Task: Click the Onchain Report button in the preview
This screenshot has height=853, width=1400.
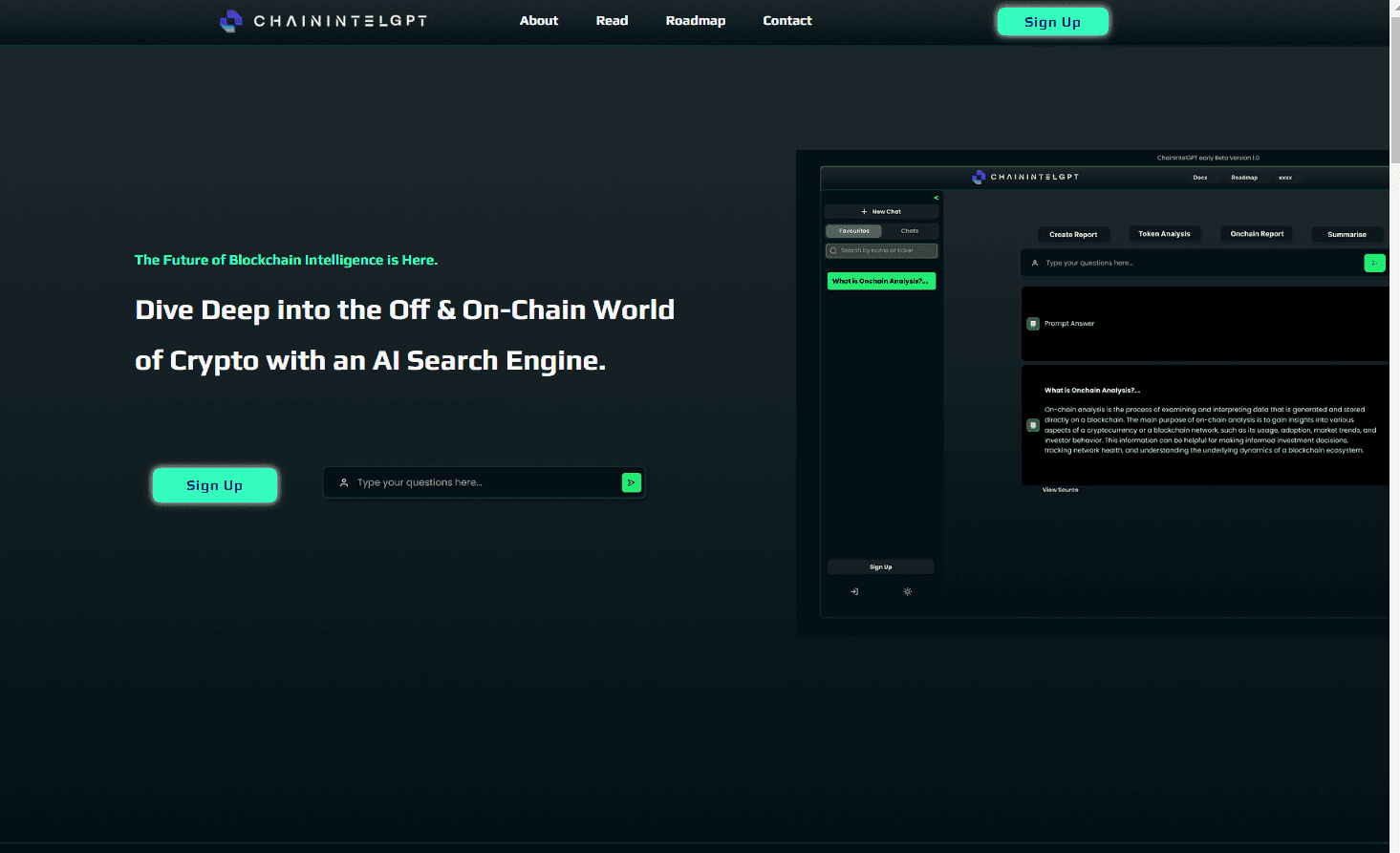Action: click(1257, 234)
